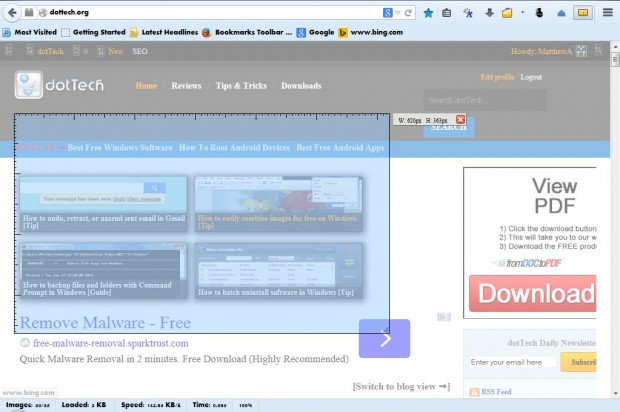The width and height of the screenshot is (620, 412).
Task: Click the Logout link
Action: (531, 77)
